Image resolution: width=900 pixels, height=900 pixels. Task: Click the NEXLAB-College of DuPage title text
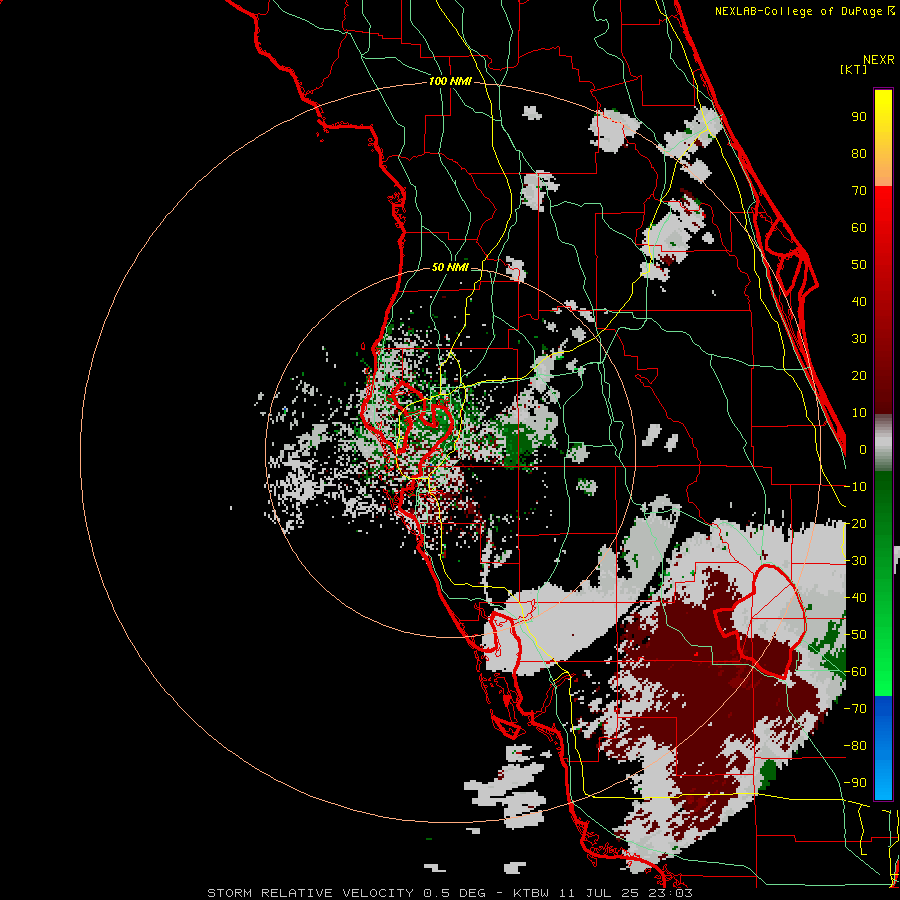click(804, 11)
